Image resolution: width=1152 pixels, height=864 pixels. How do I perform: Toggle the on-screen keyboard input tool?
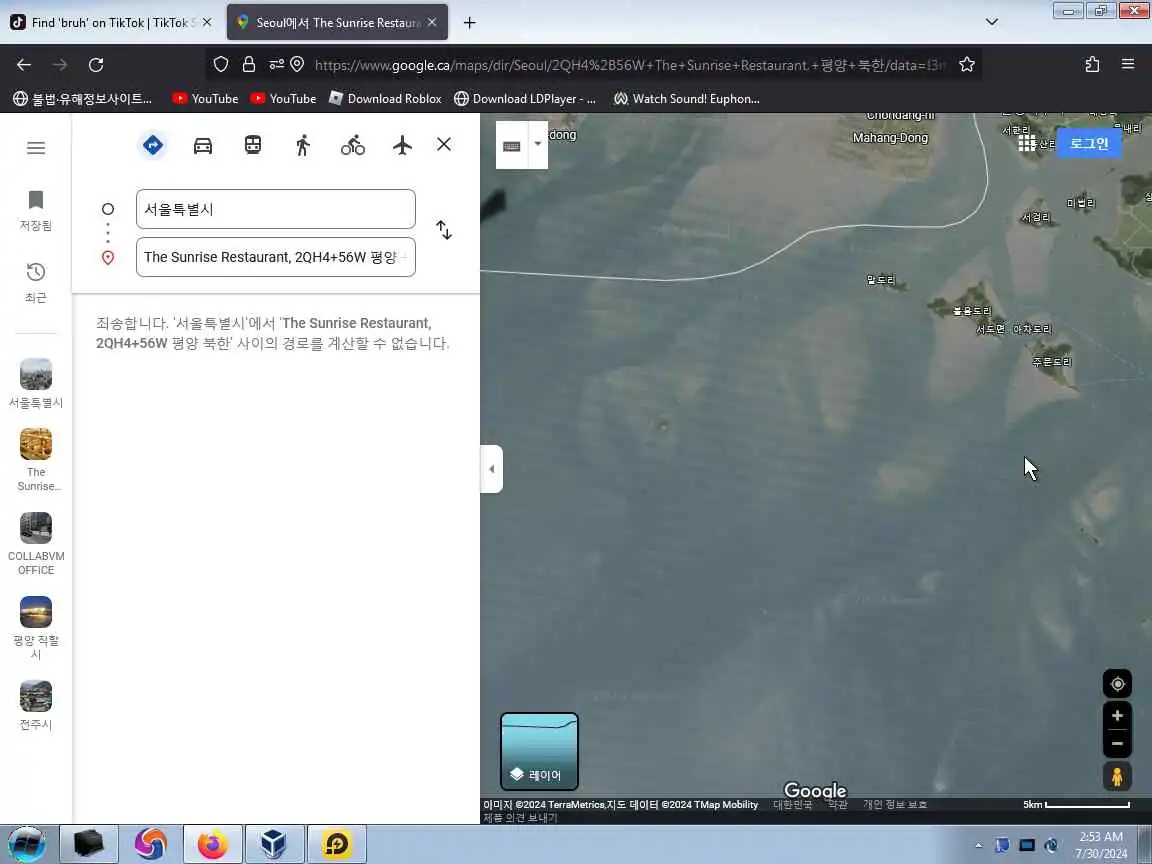(x=512, y=146)
